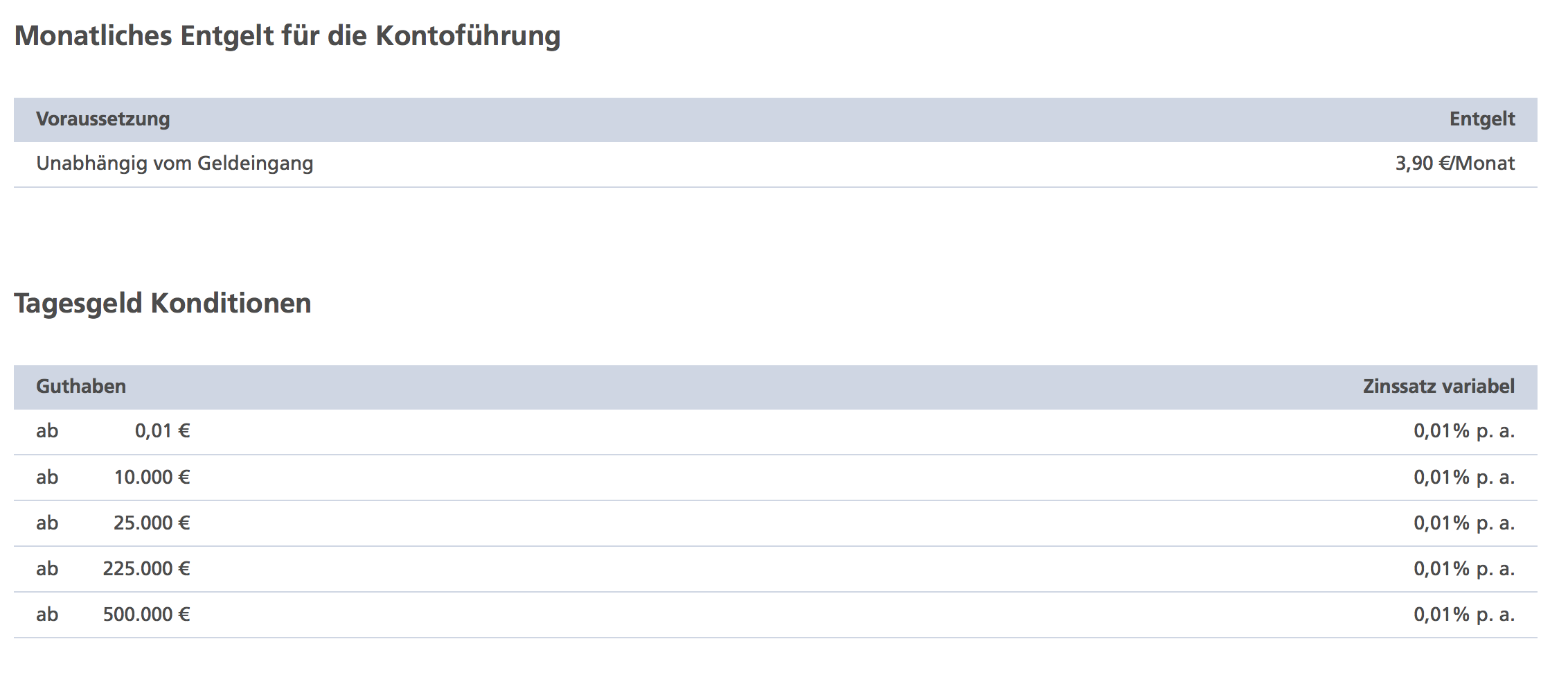Select the 'ab 25.000 €' balance row
Screen dimensions: 1568x700
tap(776, 523)
